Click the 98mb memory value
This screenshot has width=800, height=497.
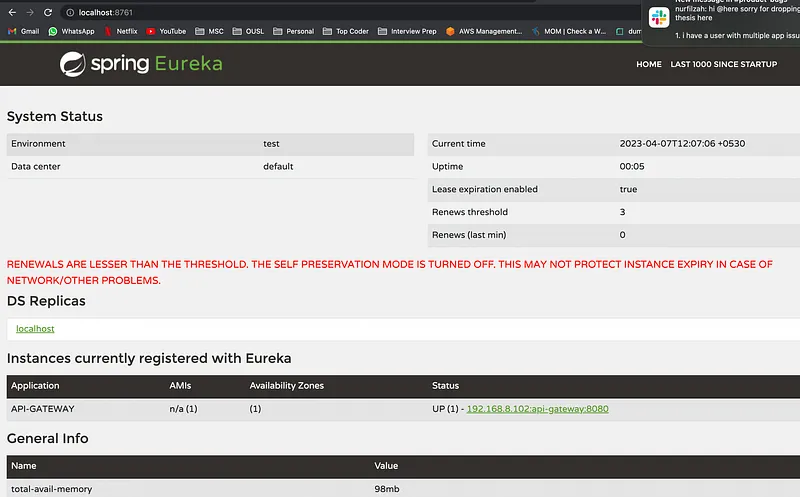[387, 489]
